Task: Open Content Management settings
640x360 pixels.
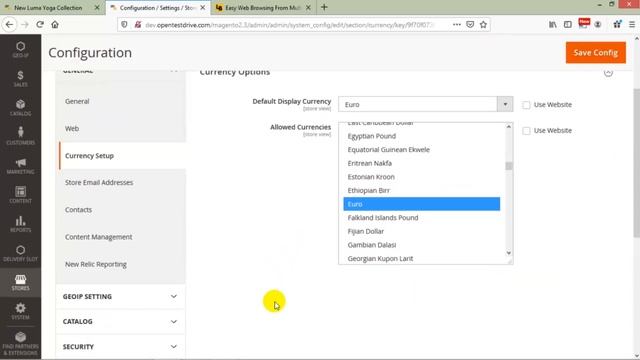Action: [98, 237]
